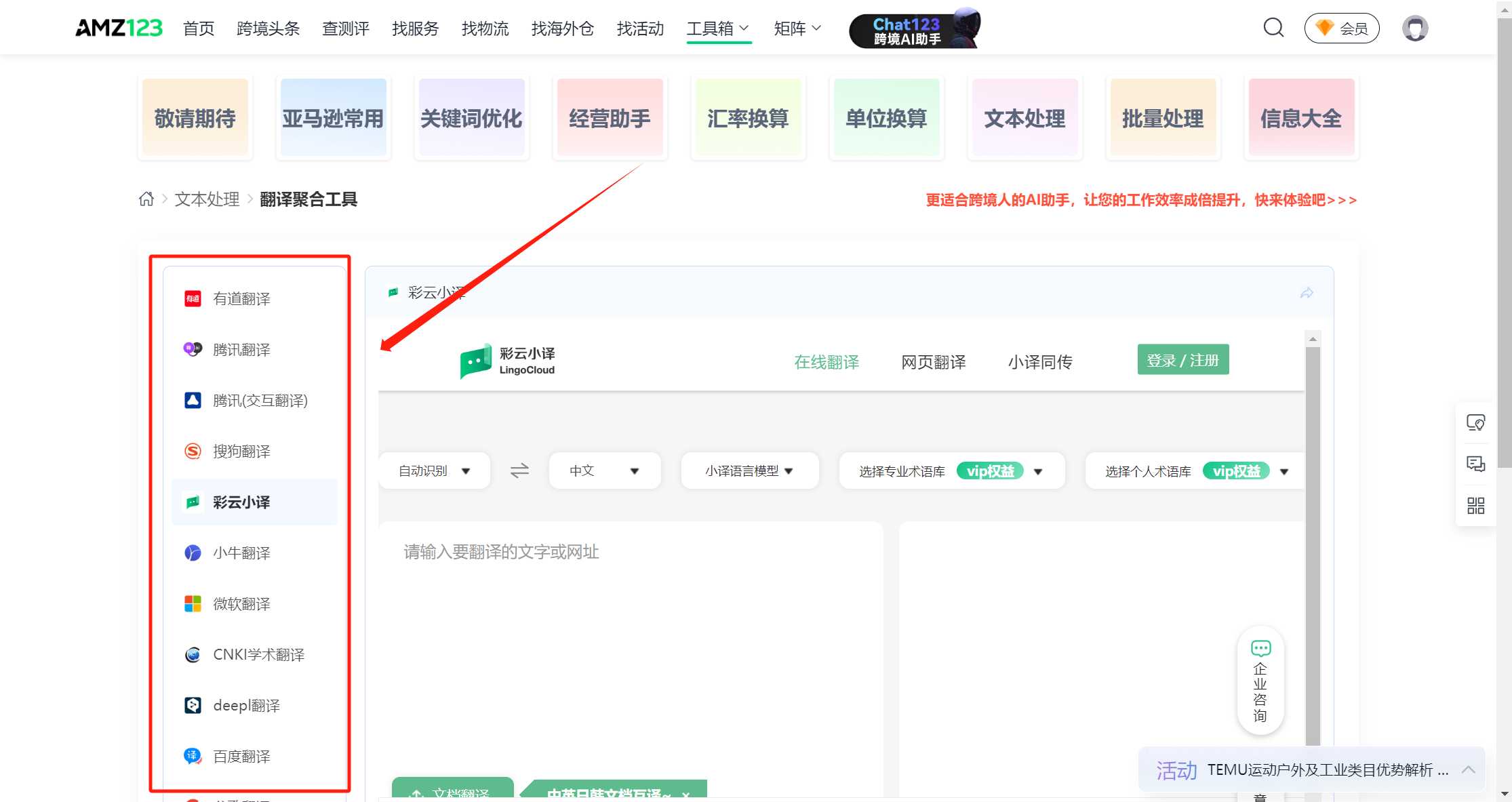The height and width of the screenshot is (802, 1512).
Task: Switch to 网页翻译 tab
Action: [x=934, y=362]
